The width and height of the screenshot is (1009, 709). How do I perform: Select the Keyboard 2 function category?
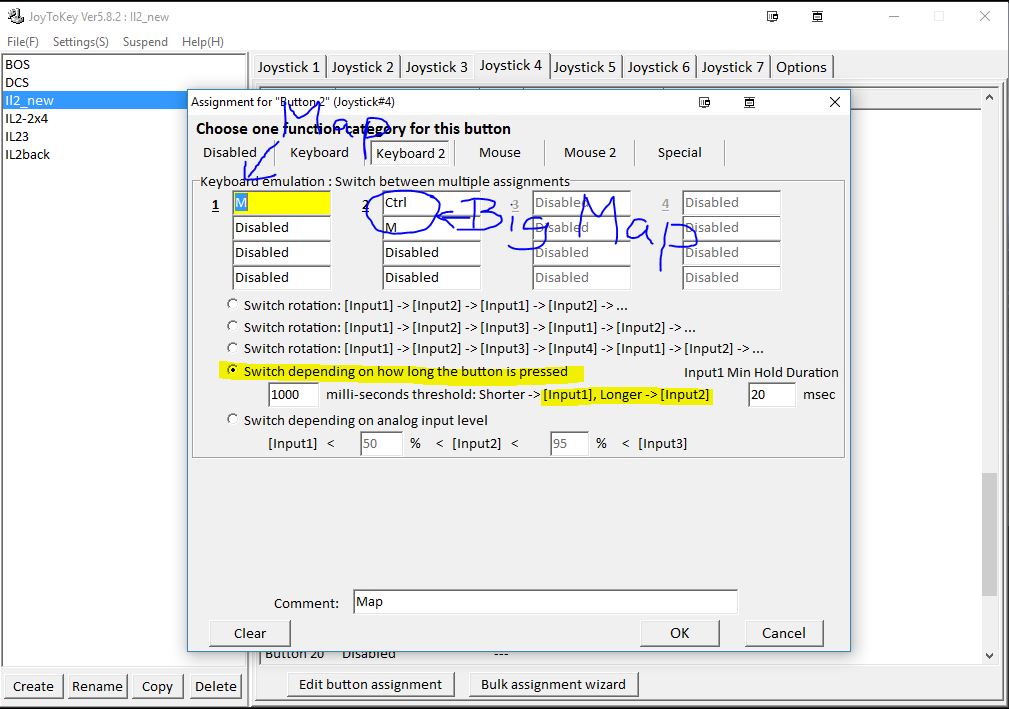point(411,153)
